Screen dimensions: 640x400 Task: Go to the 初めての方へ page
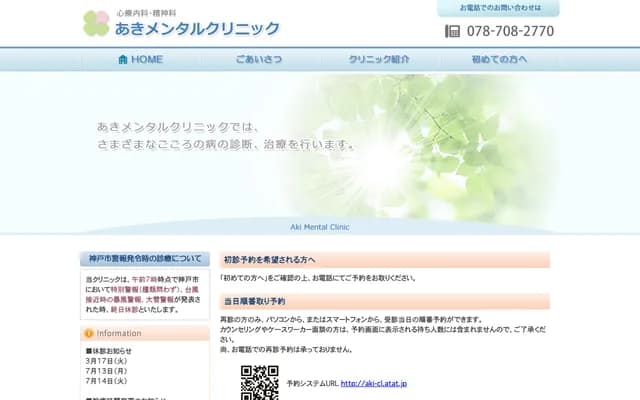click(x=499, y=59)
